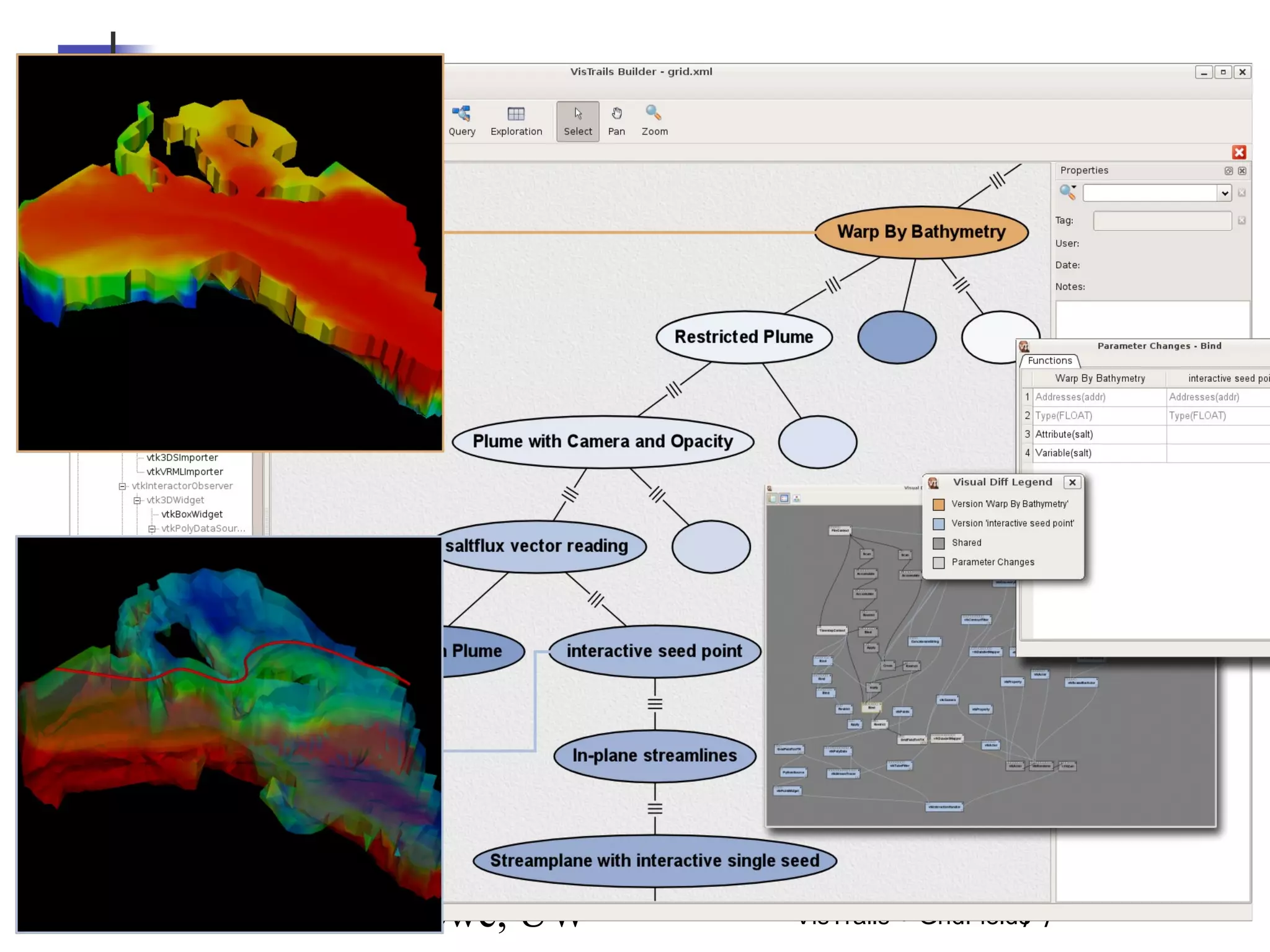1270x952 pixels.
Task: Click the orange Warp By Bathymetry legend swatch
Action: point(939,505)
